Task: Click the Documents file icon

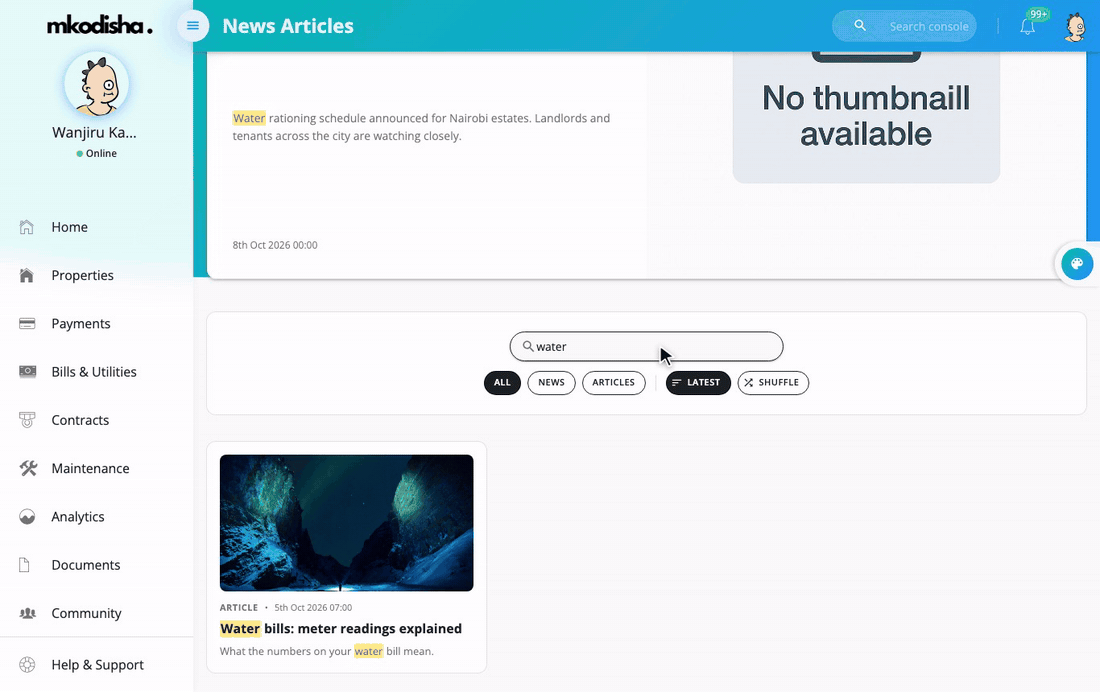Action: pos(25,565)
